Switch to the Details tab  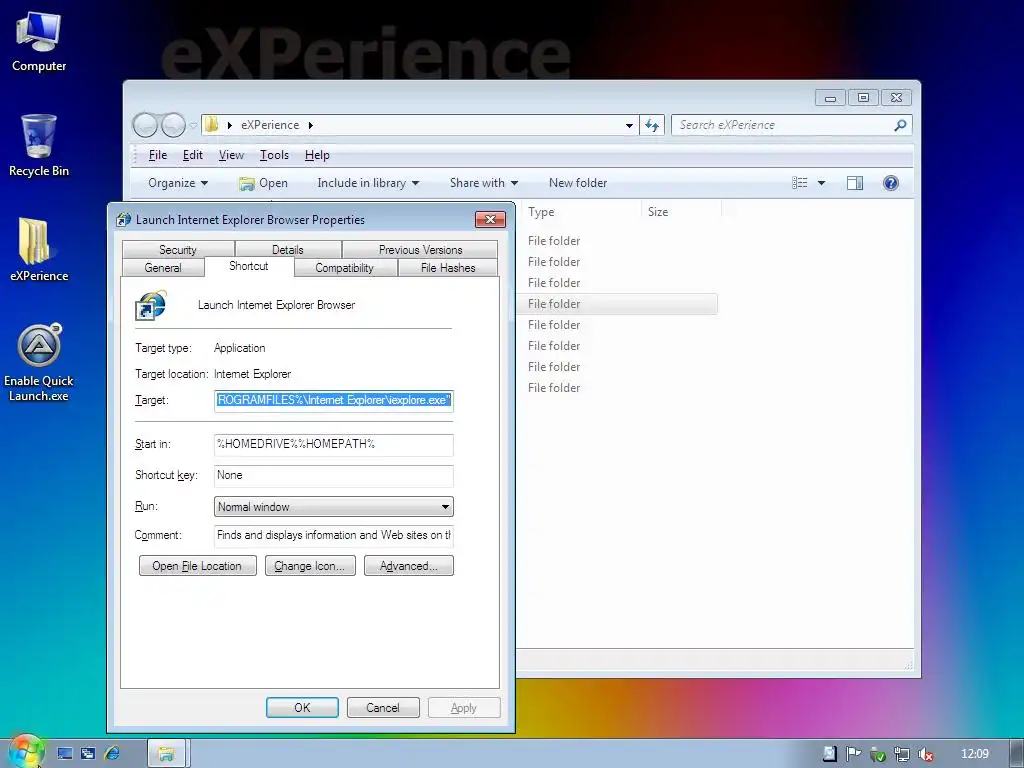click(x=287, y=249)
